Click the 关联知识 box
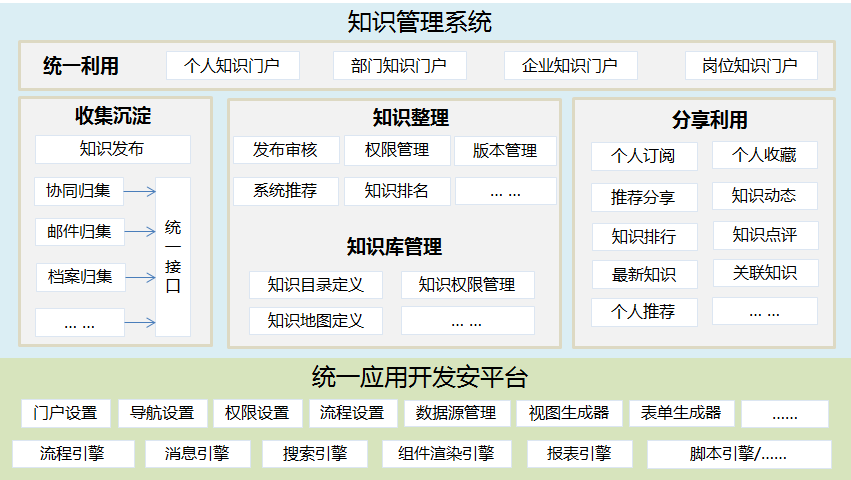851x480 pixels. point(764,273)
